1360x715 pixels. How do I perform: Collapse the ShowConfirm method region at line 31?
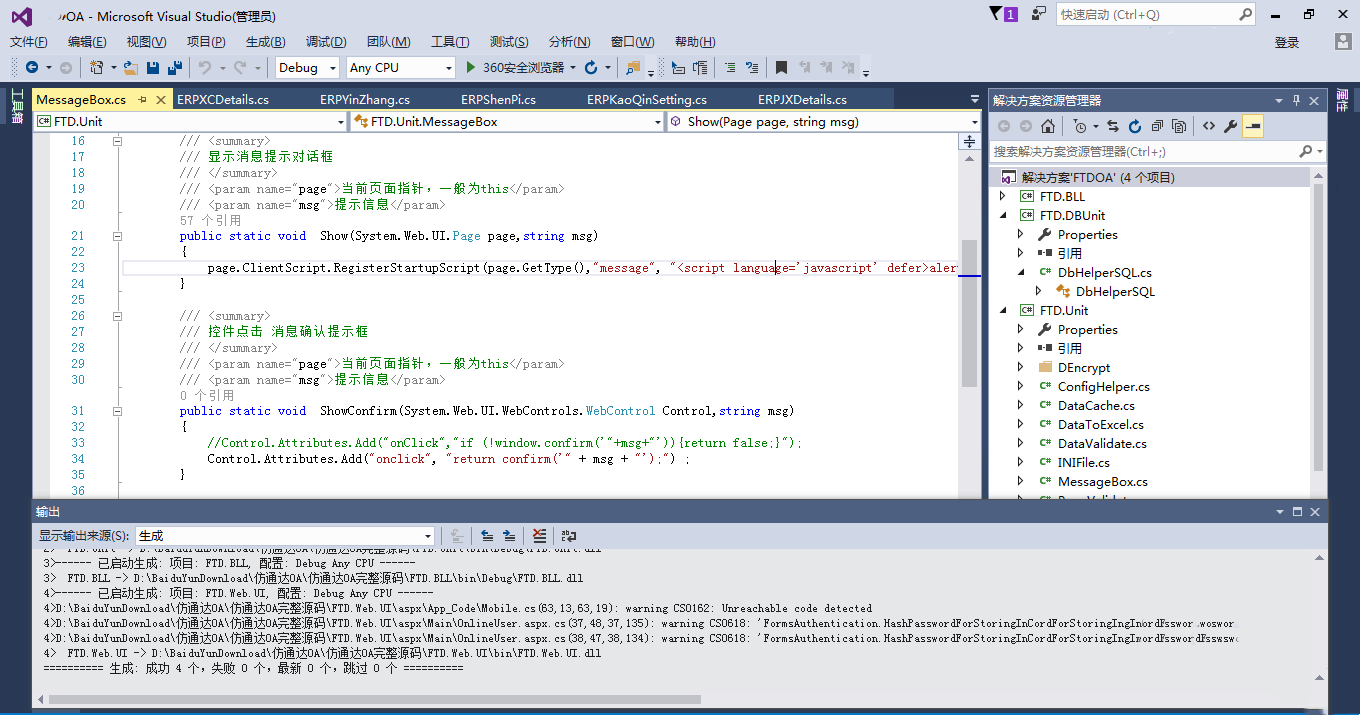[x=118, y=412]
